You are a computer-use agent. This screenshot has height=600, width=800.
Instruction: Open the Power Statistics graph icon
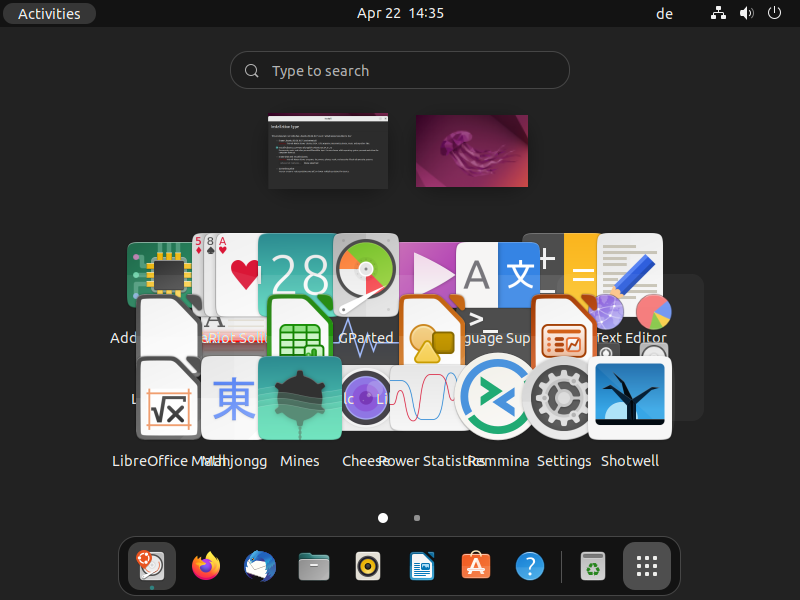(424, 398)
